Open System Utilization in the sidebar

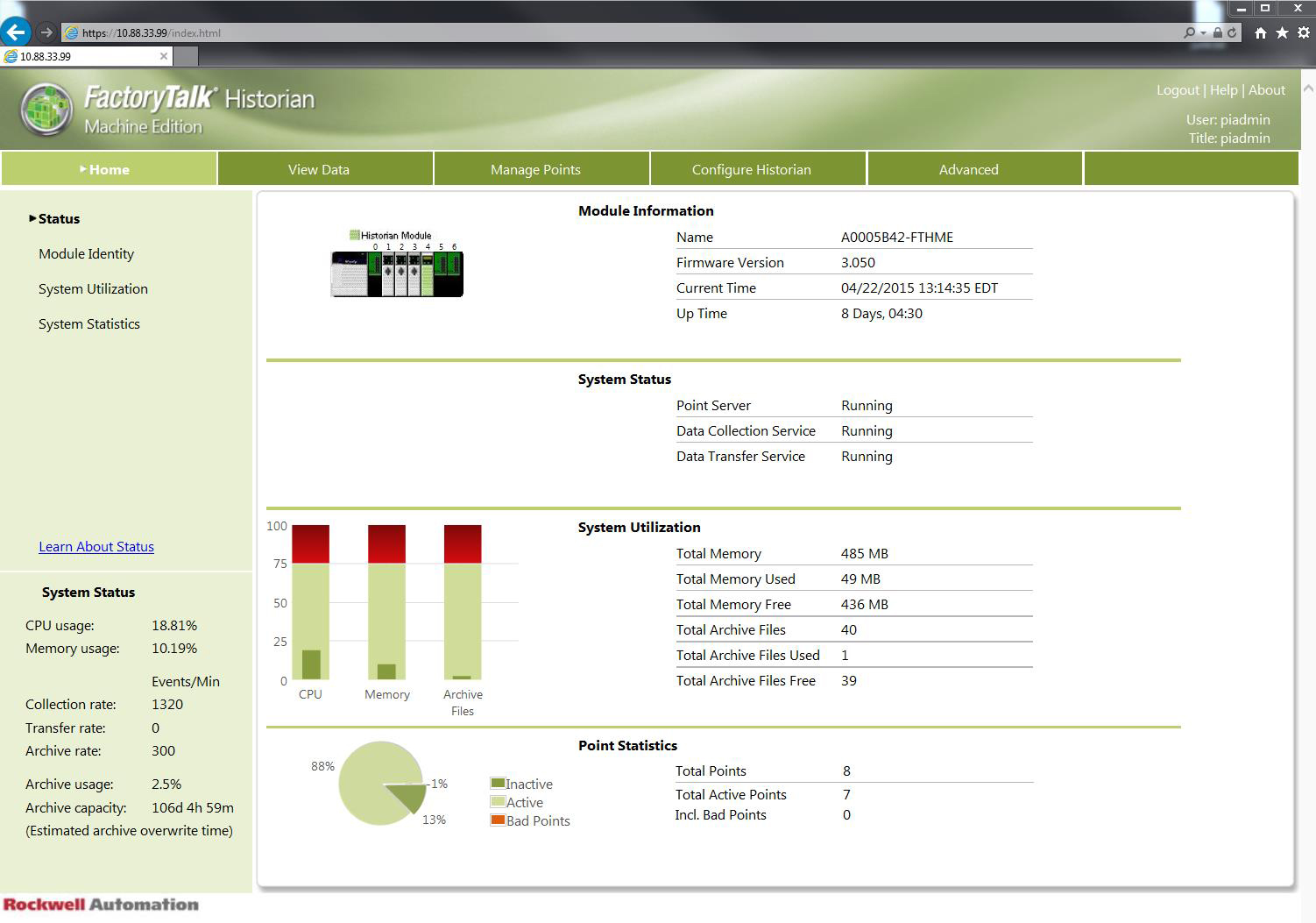[x=93, y=288]
